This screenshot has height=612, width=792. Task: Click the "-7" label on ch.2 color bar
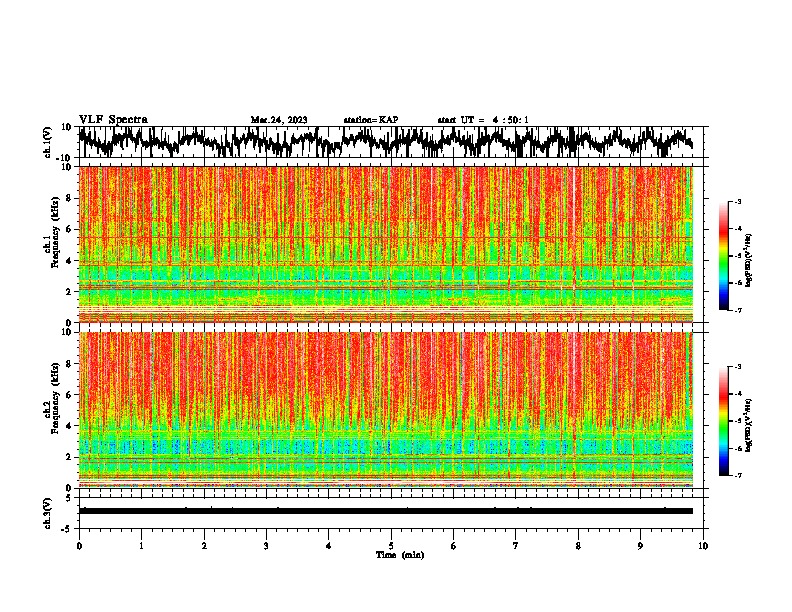[x=738, y=476]
